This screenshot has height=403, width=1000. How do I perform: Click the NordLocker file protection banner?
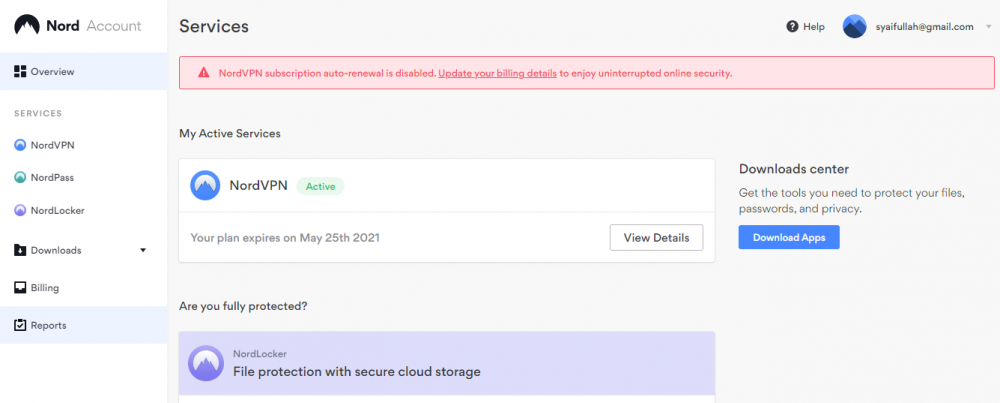click(446, 363)
